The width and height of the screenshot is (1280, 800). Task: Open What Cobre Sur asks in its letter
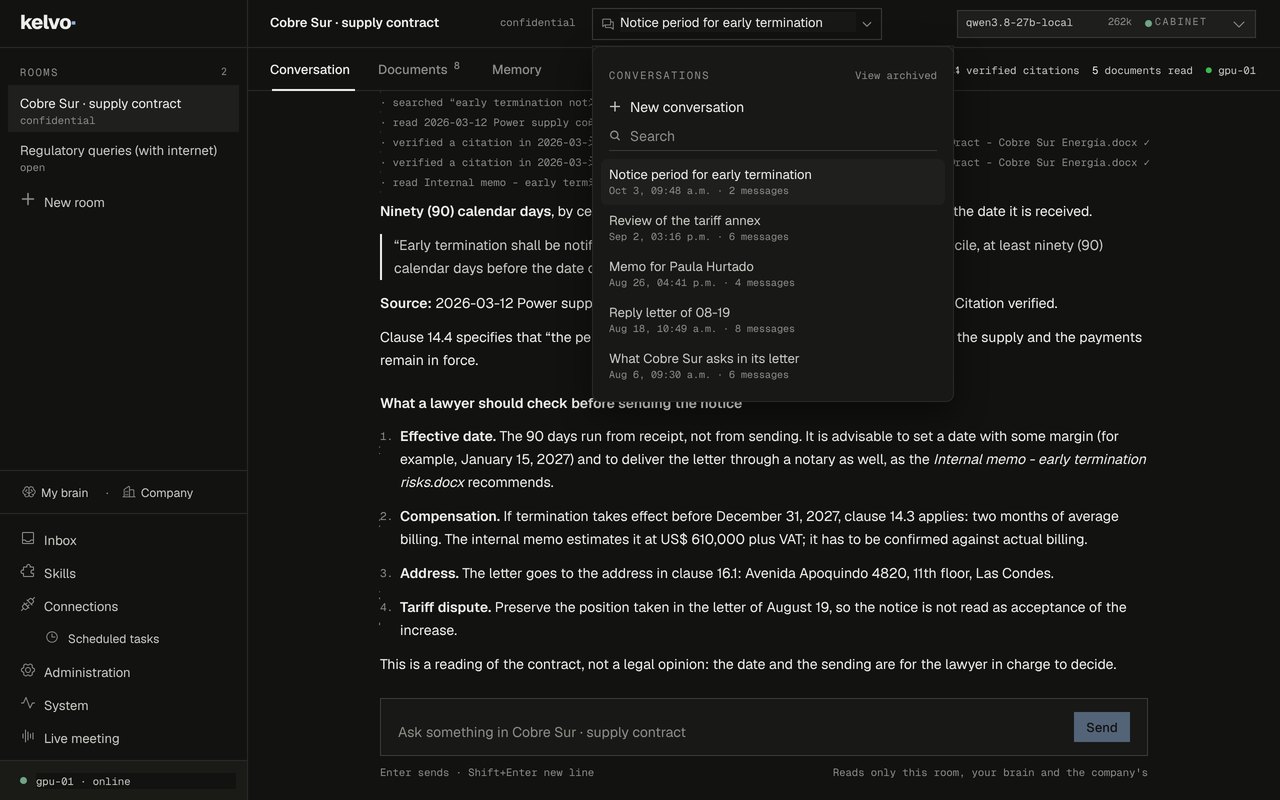[x=772, y=366]
